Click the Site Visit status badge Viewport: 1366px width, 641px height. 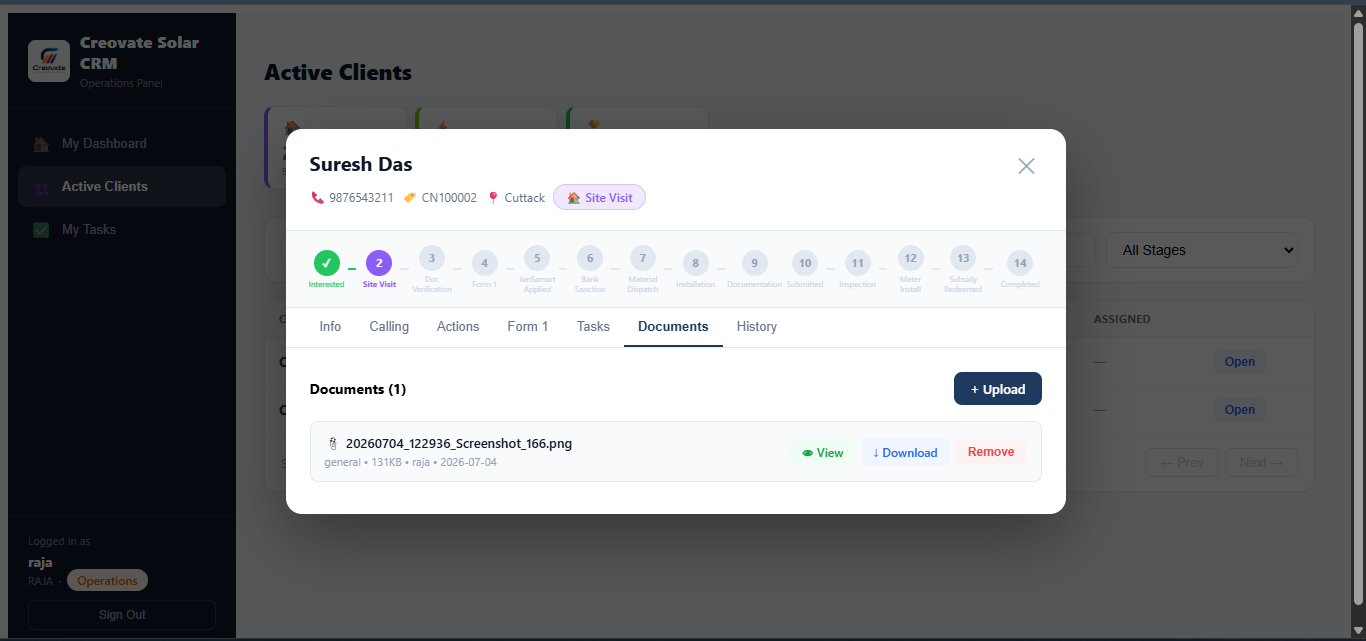[x=600, y=198]
